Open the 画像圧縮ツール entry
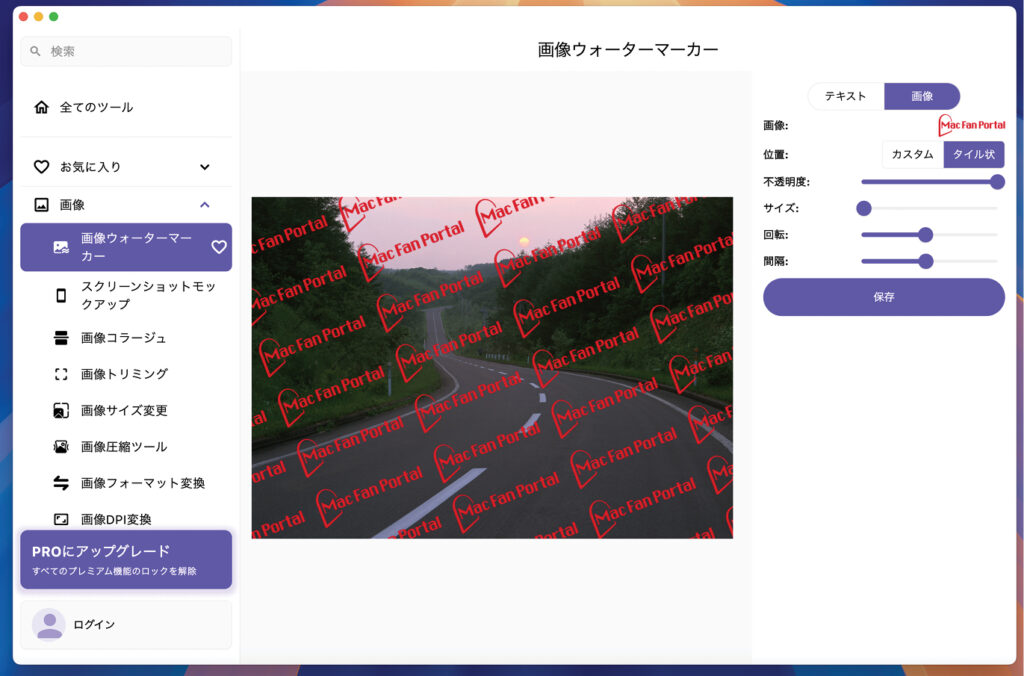The image size is (1024, 676). tap(126, 447)
